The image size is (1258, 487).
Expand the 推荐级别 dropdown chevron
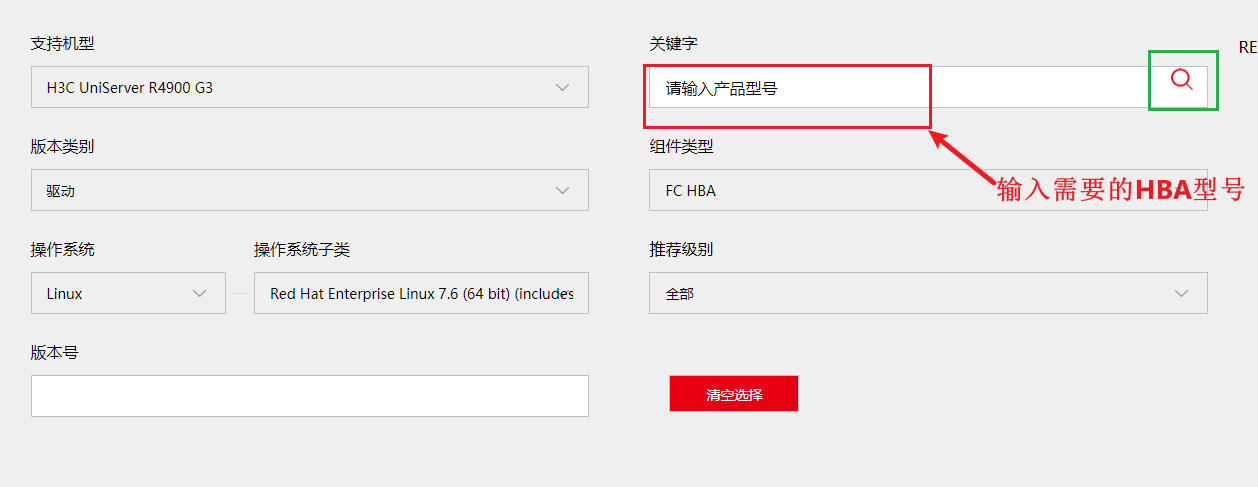[x=1181, y=294]
